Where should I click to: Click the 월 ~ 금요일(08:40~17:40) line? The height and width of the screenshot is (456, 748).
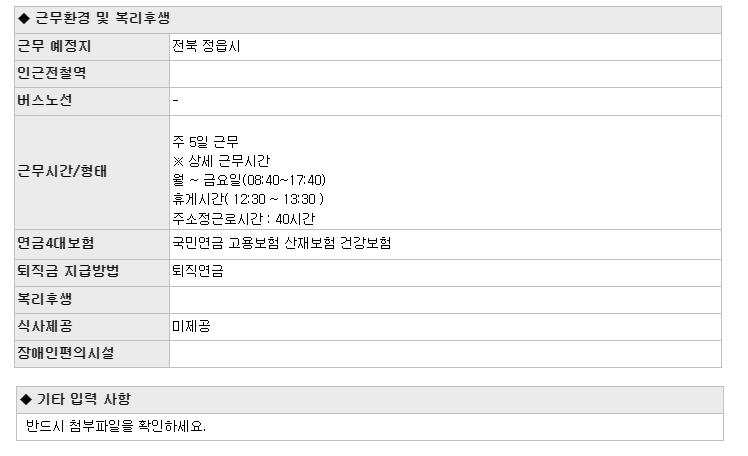click(249, 180)
